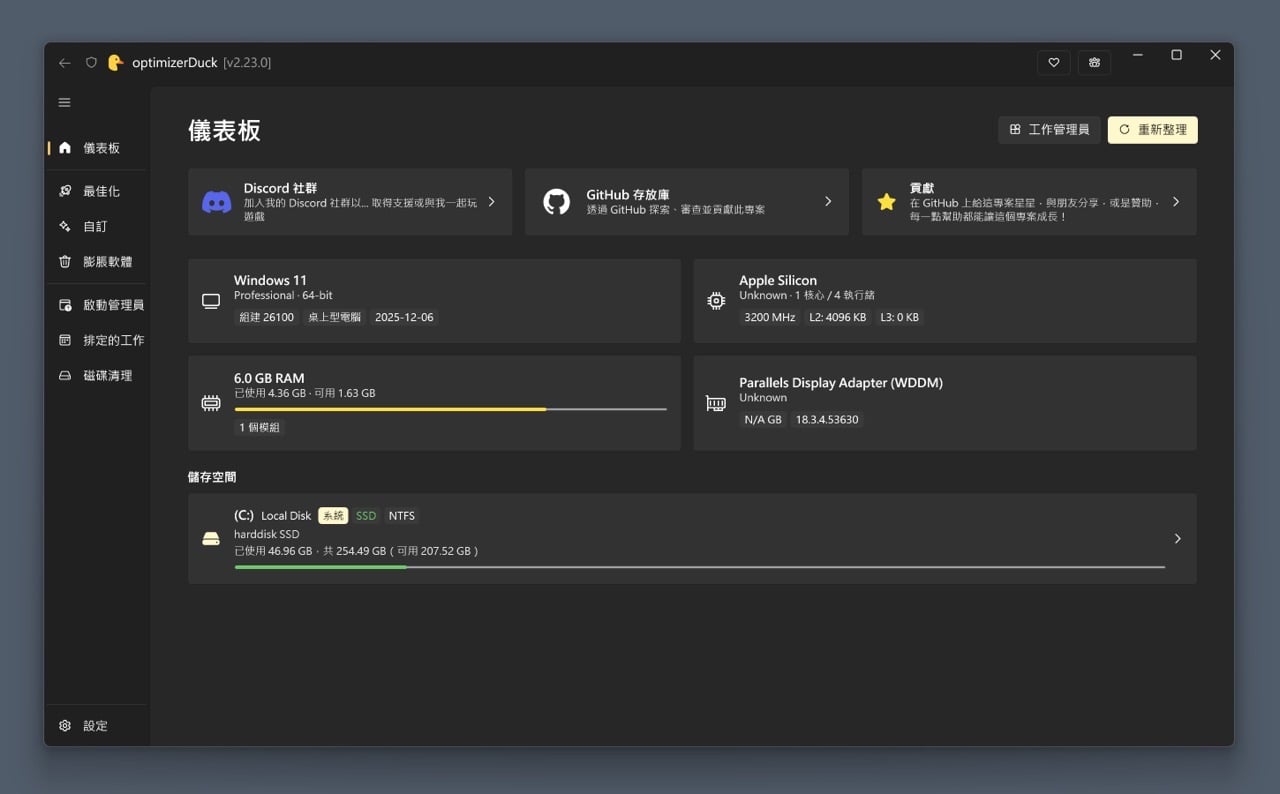The image size is (1280, 794).
Task: Click the L3: 0 KB badge
Action: click(x=899, y=317)
